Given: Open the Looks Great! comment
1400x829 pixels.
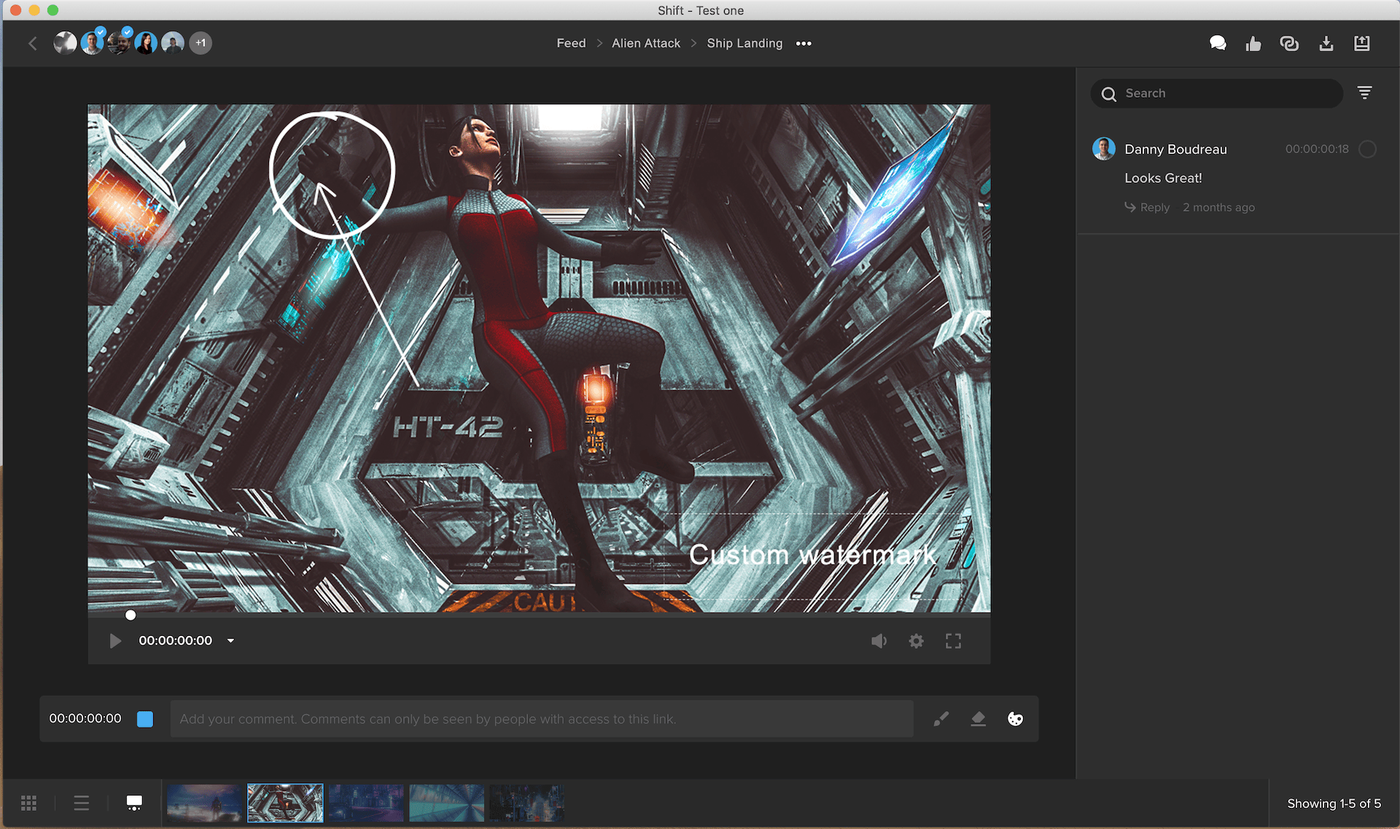Looking at the screenshot, I should point(1163,178).
